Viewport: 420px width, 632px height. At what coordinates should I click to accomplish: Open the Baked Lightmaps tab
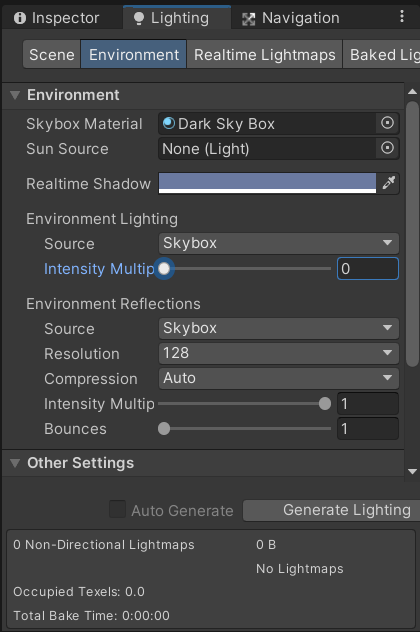(x=382, y=54)
